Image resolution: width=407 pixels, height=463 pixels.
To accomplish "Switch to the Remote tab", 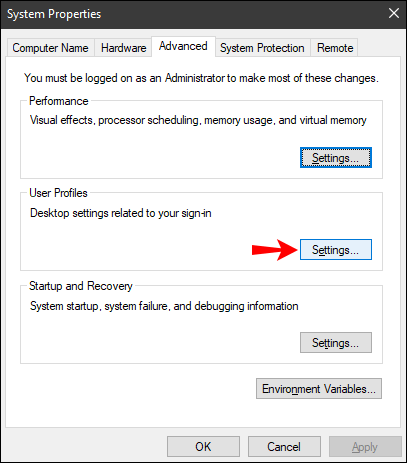I will click(x=335, y=48).
